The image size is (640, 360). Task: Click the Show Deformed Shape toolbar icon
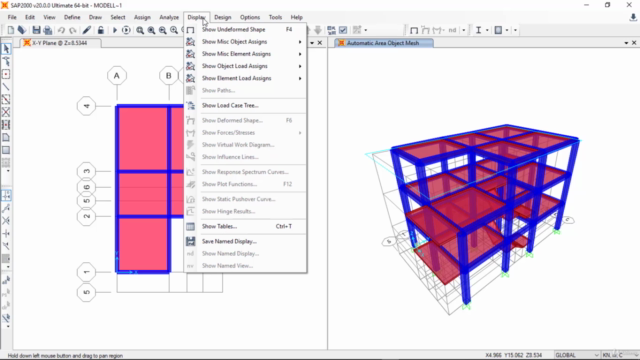point(425,30)
